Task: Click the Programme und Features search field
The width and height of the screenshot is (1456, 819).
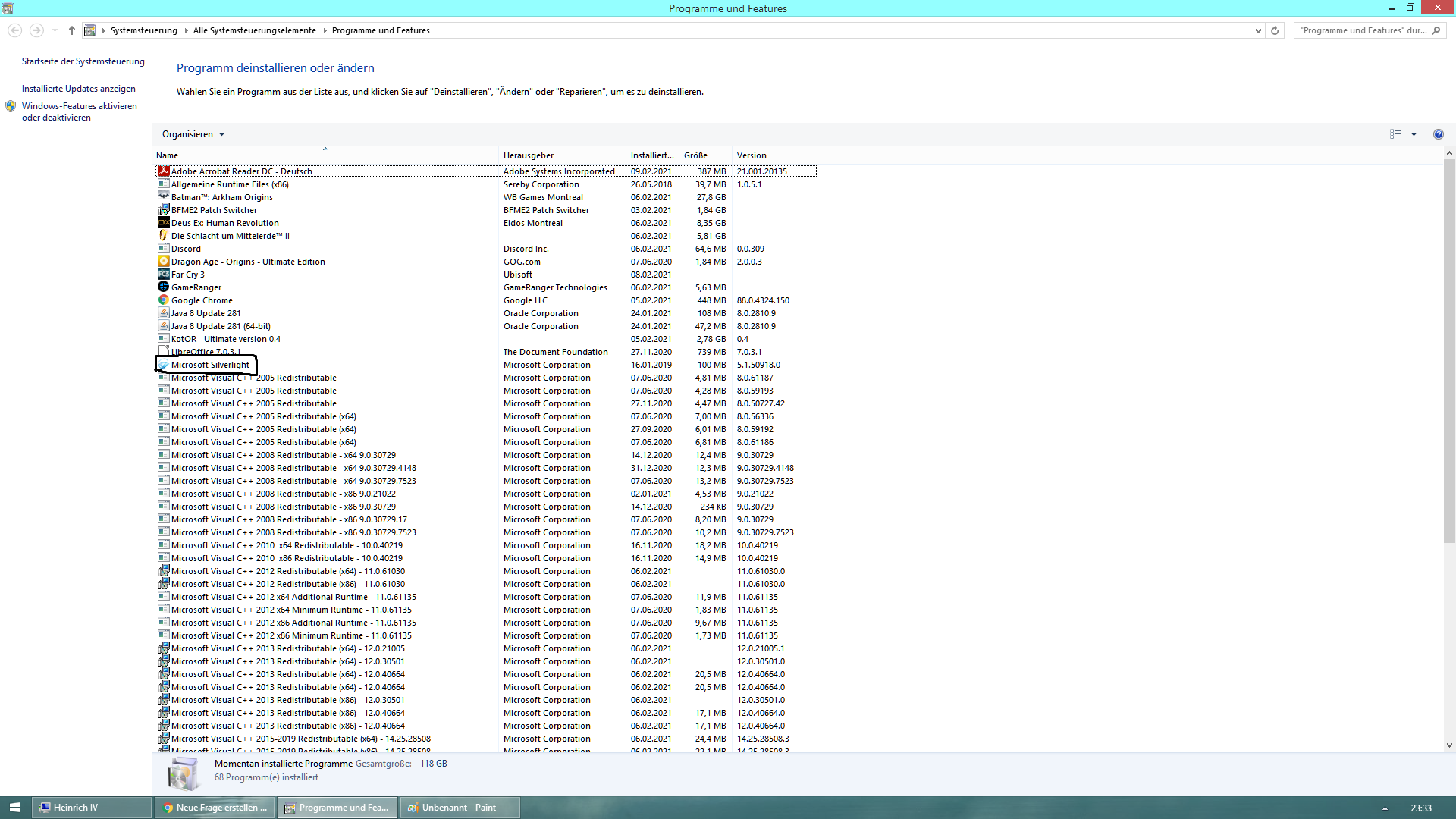Action: click(x=1362, y=31)
